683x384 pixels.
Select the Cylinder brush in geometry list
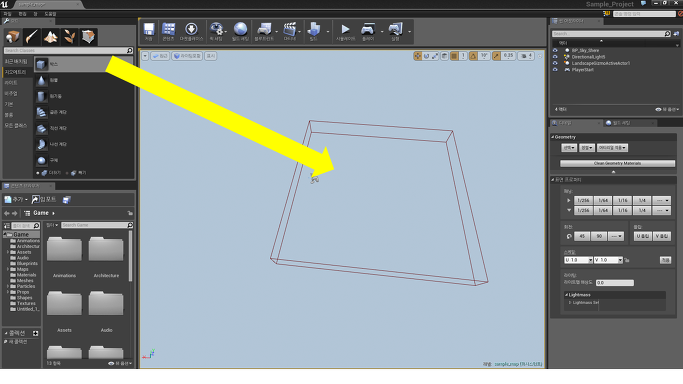tap(84, 96)
